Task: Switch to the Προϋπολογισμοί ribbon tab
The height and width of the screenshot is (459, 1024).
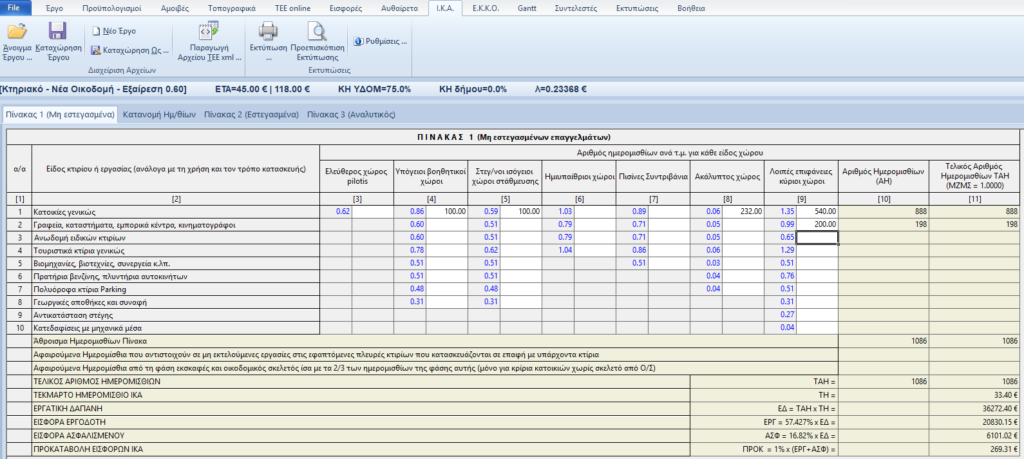Action: click(110, 7)
